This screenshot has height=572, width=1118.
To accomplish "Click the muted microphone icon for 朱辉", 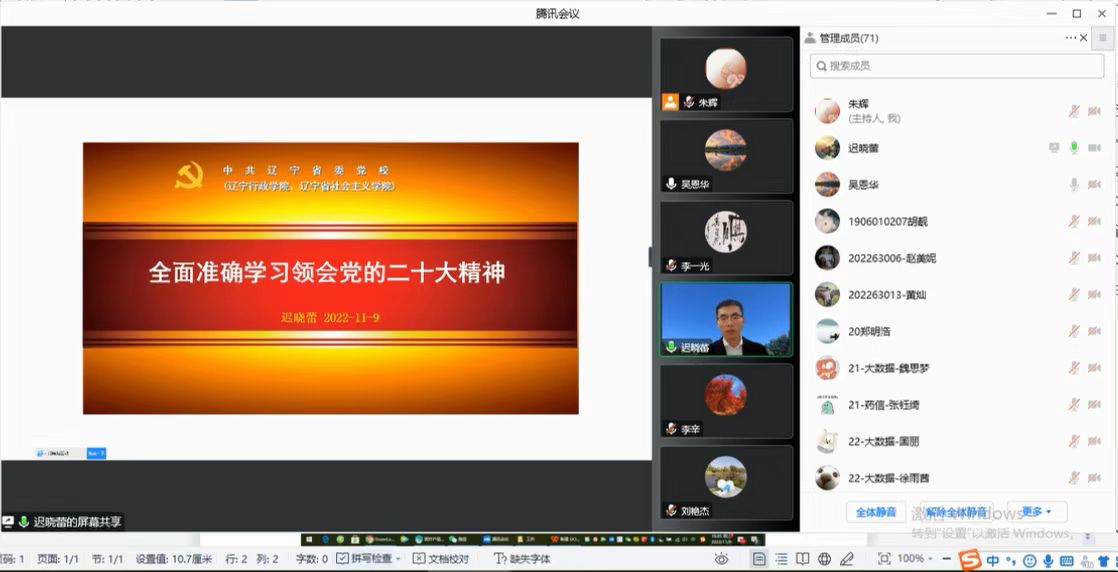I will coord(1074,111).
